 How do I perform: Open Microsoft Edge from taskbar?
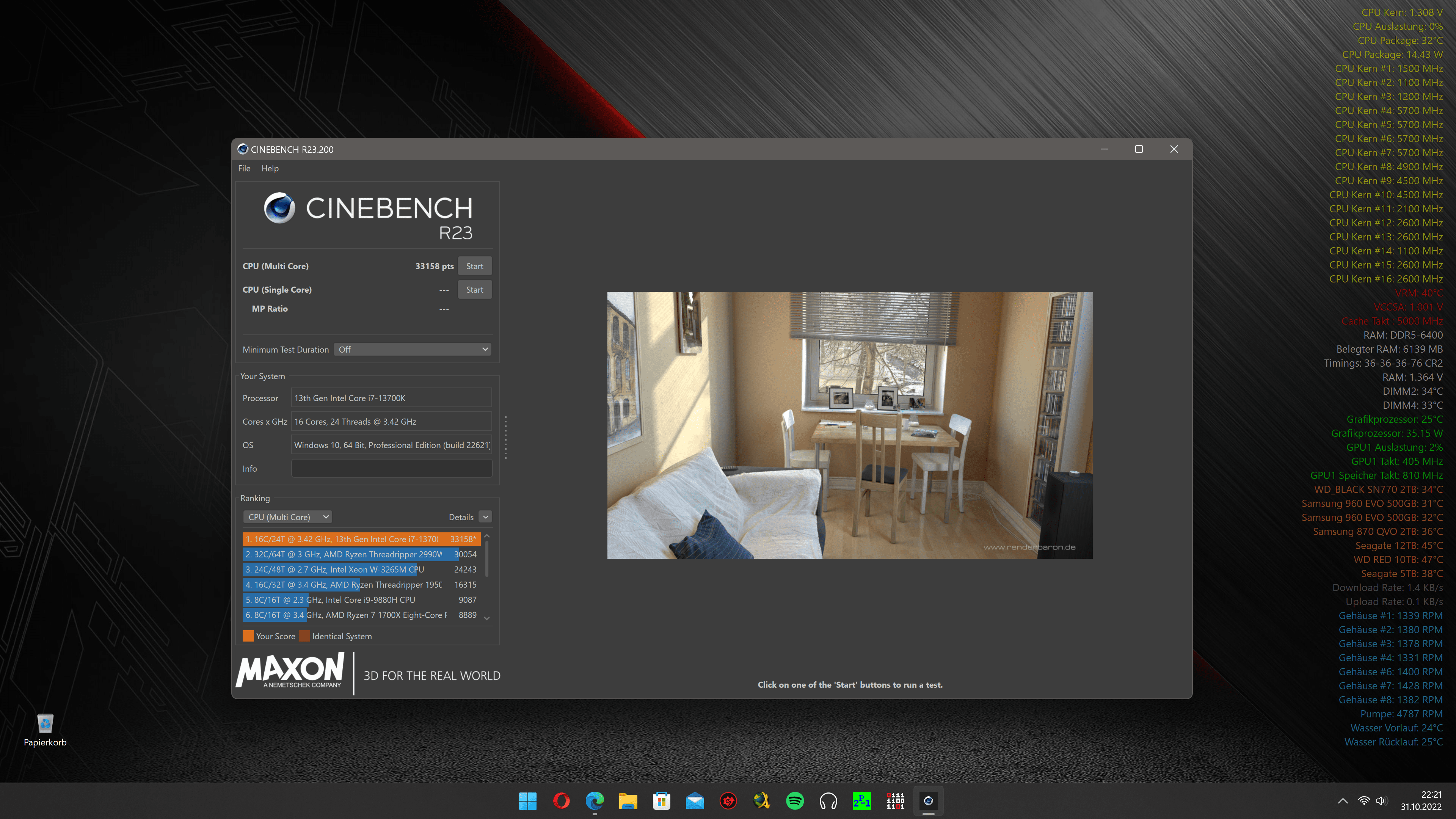(x=595, y=801)
